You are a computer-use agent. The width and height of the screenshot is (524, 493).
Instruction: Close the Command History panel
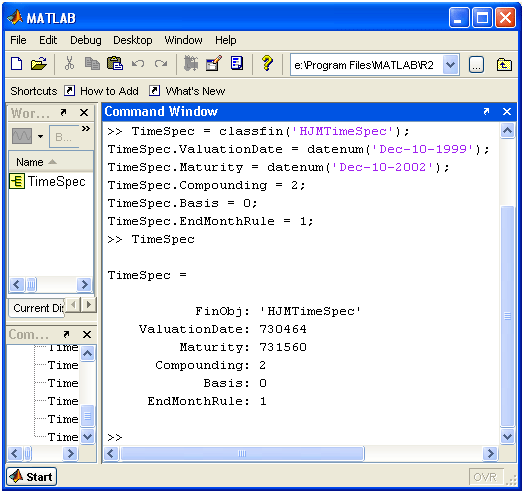tap(87, 334)
